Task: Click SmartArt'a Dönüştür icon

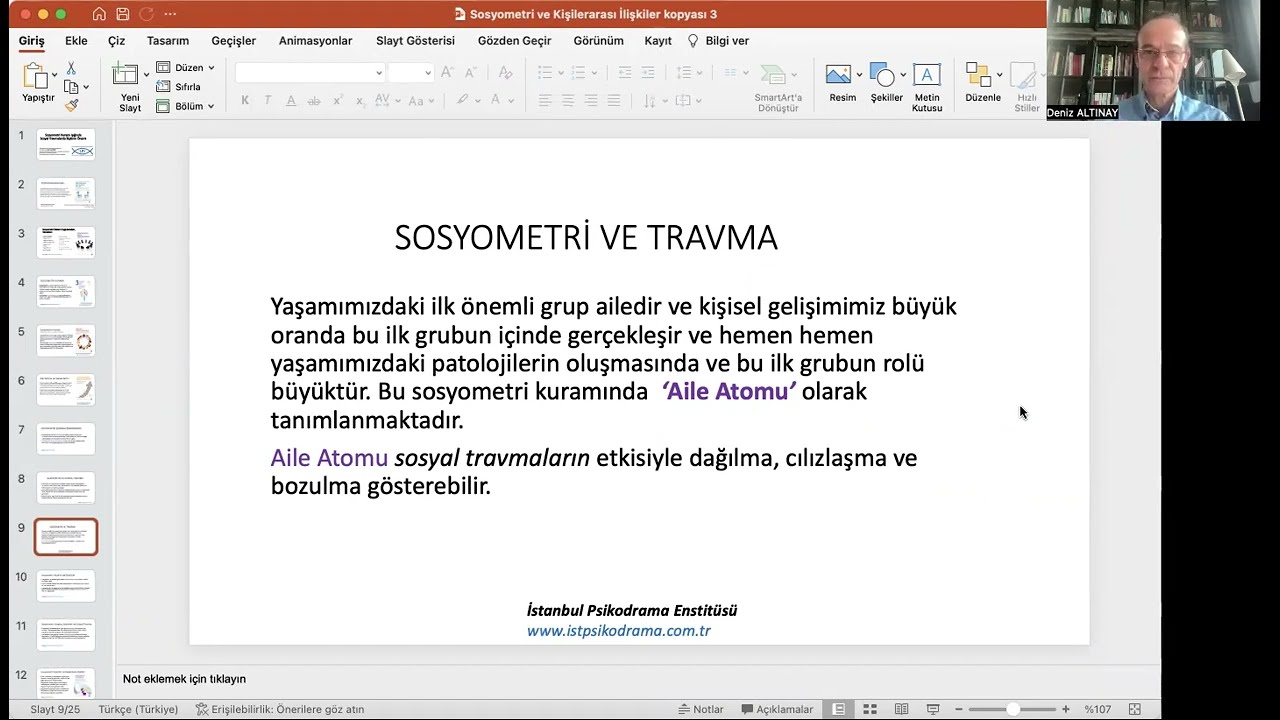Action: point(773,75)
